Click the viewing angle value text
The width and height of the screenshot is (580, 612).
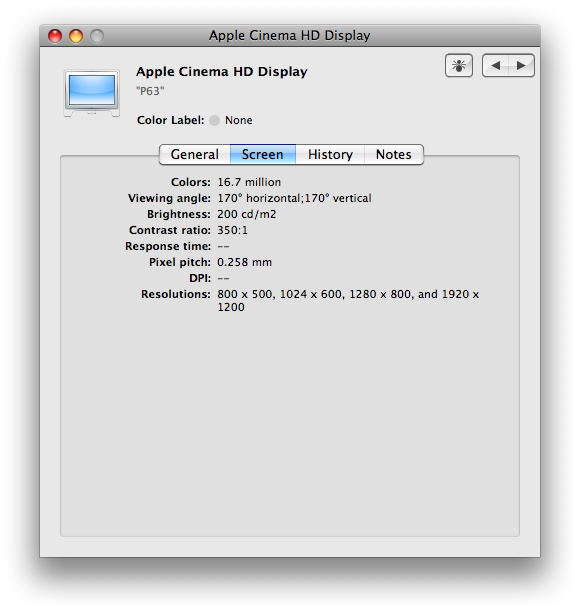(x=294, y=198)
